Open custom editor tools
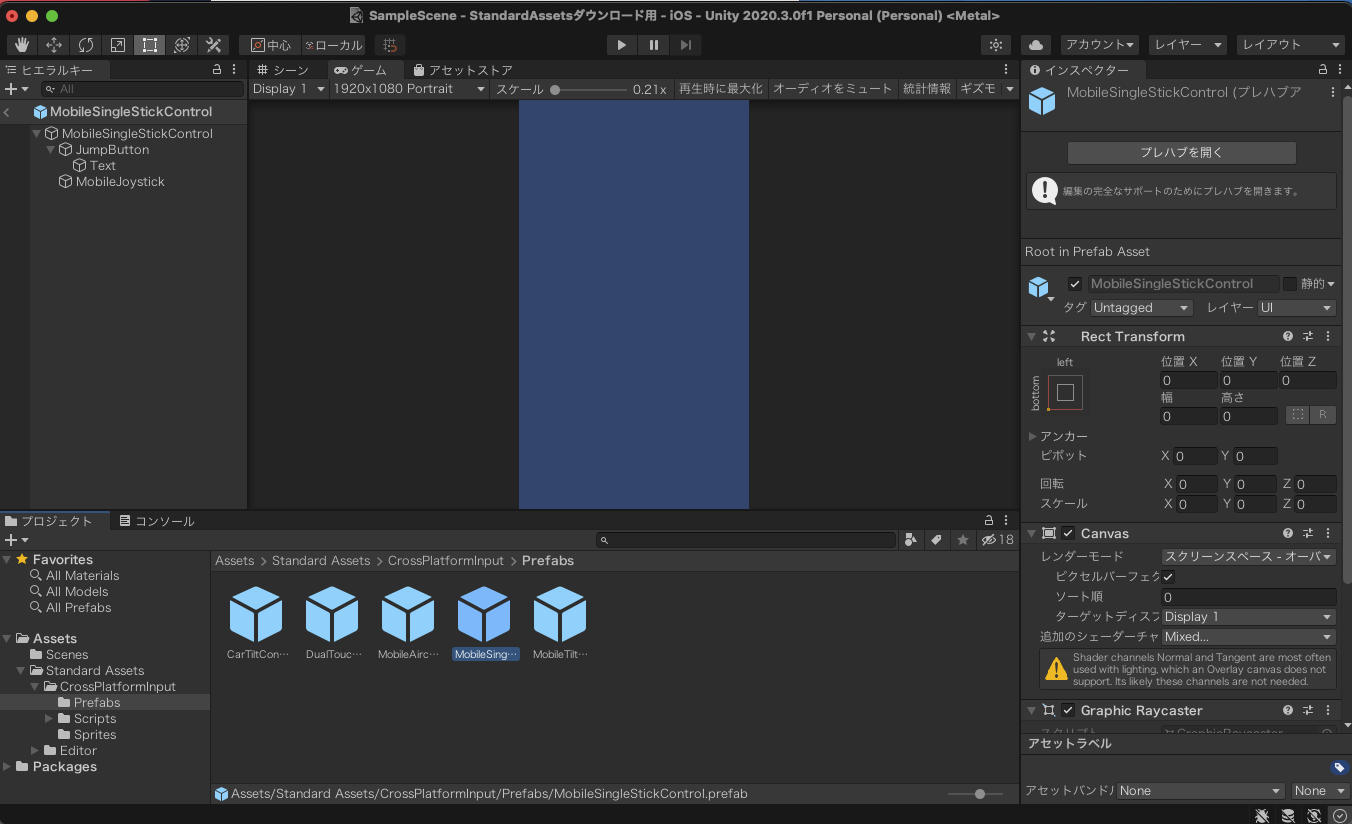Screen dimensions: 1352x824 [x=213, y=45]
